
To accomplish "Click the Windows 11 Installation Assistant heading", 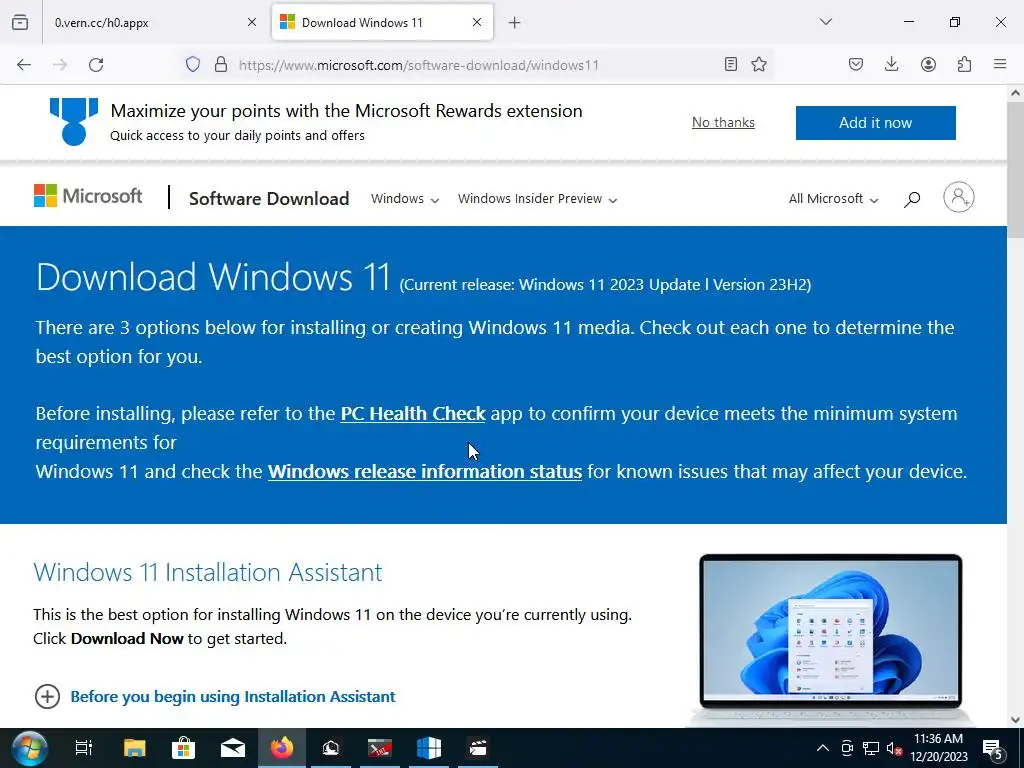I will [x=208, y=572].
